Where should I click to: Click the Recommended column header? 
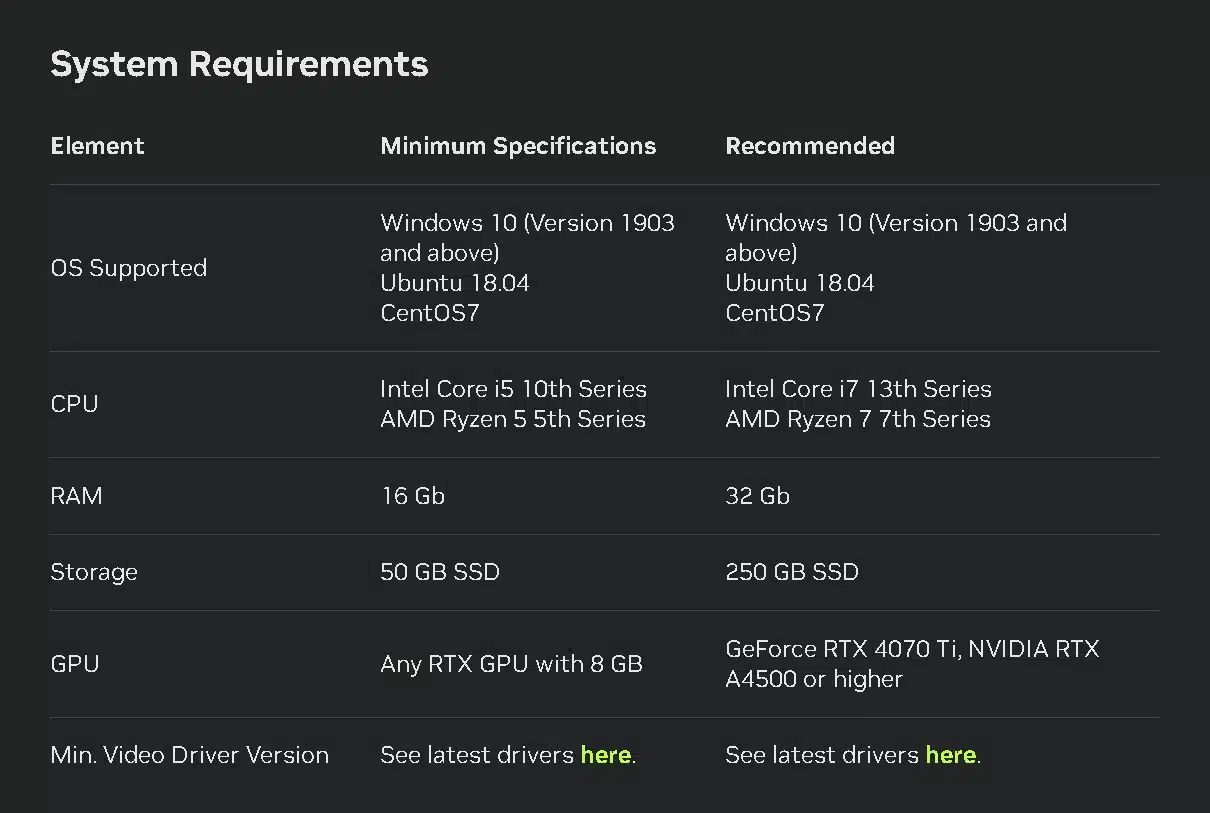810,146
